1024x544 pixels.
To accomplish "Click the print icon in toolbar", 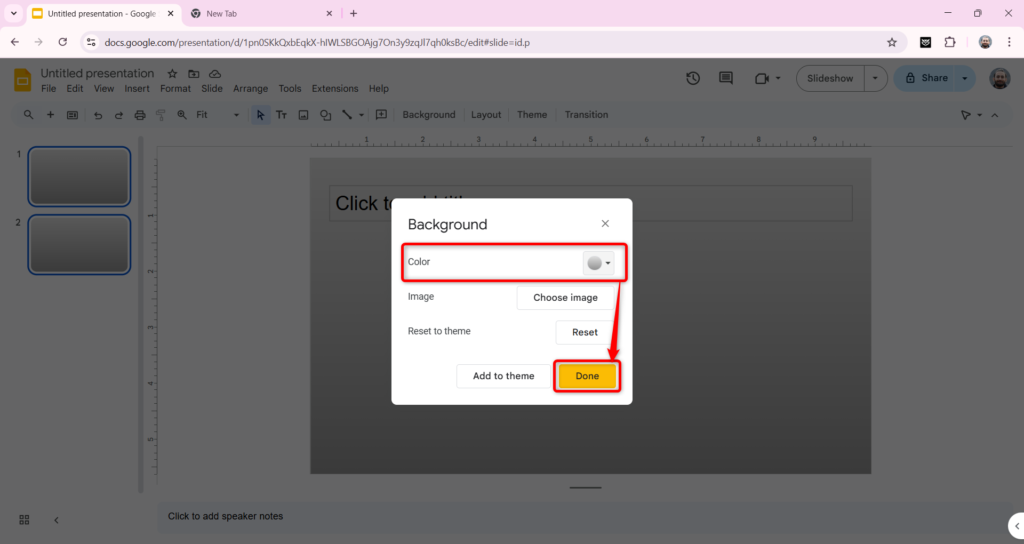I will click(x=140, y=115).
